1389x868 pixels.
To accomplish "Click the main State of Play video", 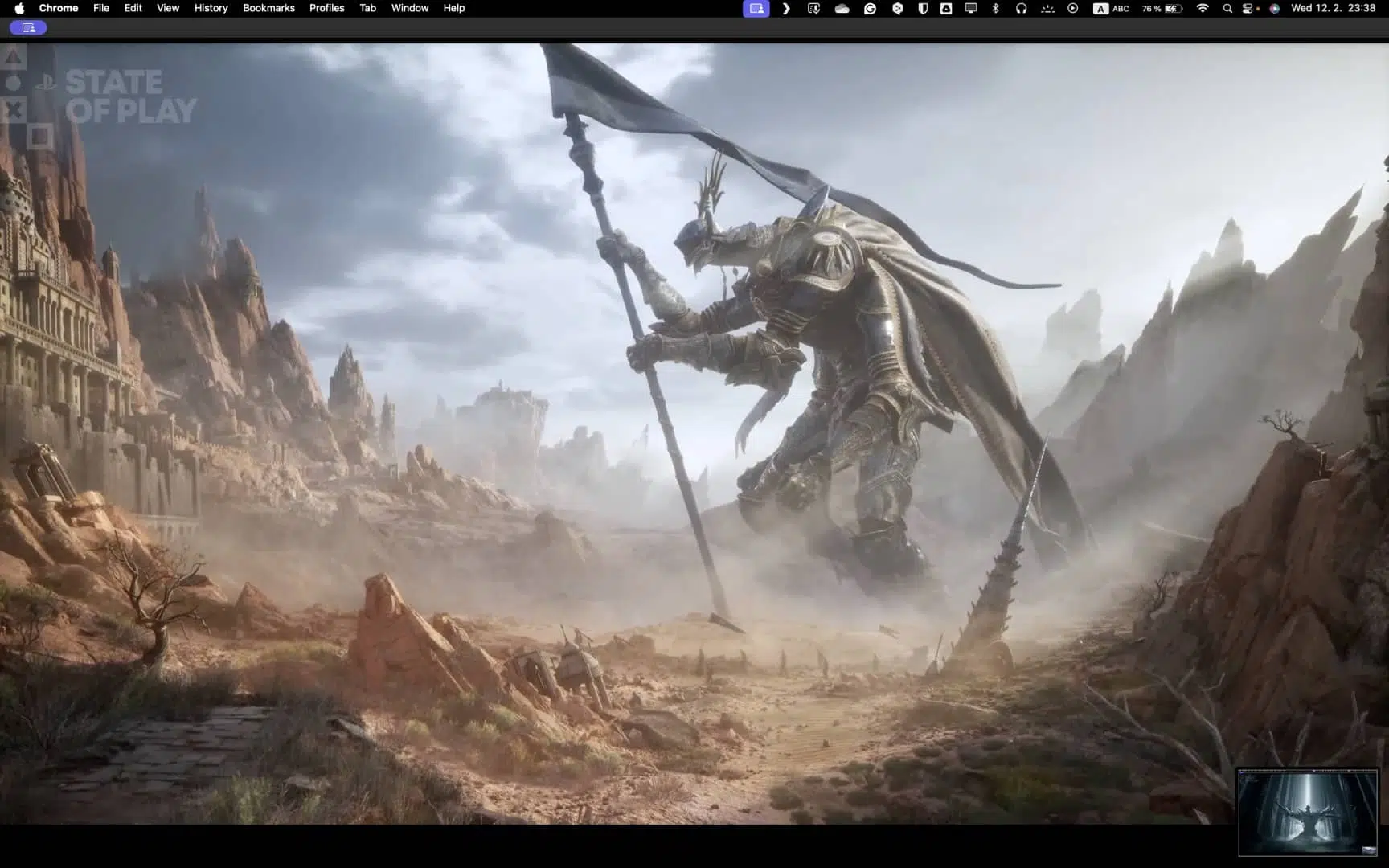I will pyautogui.click(x=694, y=434).
